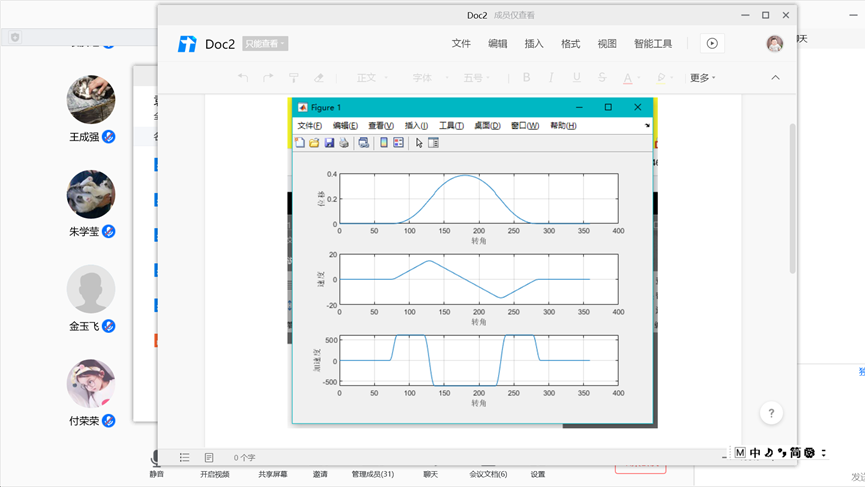Click the clear formatting eraser icon

[x=319, y=78]
